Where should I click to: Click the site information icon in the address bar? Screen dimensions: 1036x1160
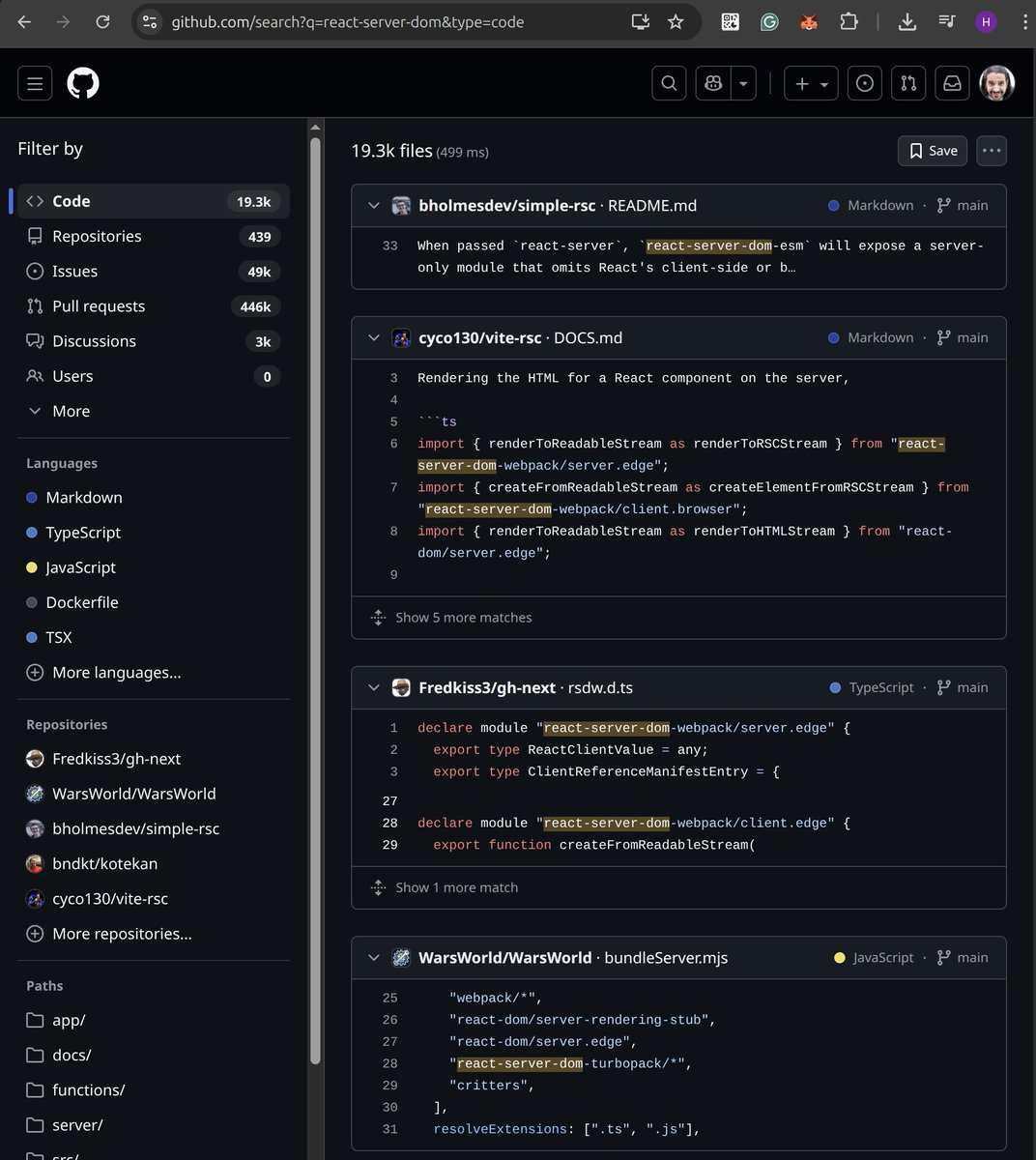150,21
